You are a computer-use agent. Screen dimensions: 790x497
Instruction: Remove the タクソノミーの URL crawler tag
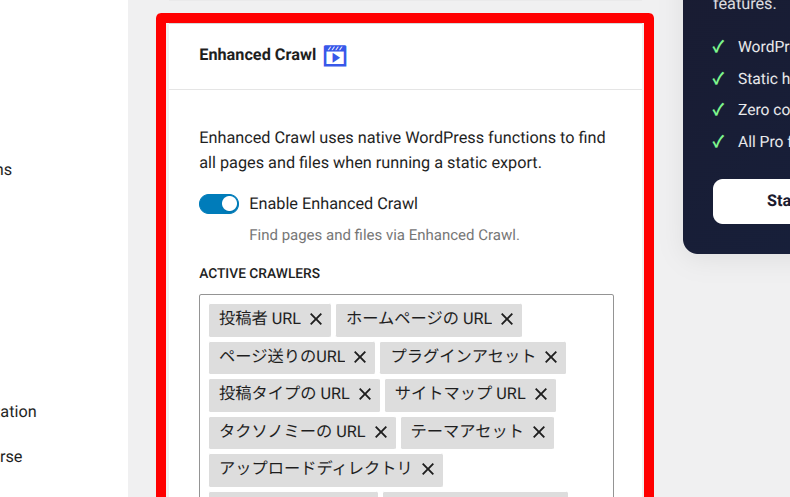tap(381, 432)
